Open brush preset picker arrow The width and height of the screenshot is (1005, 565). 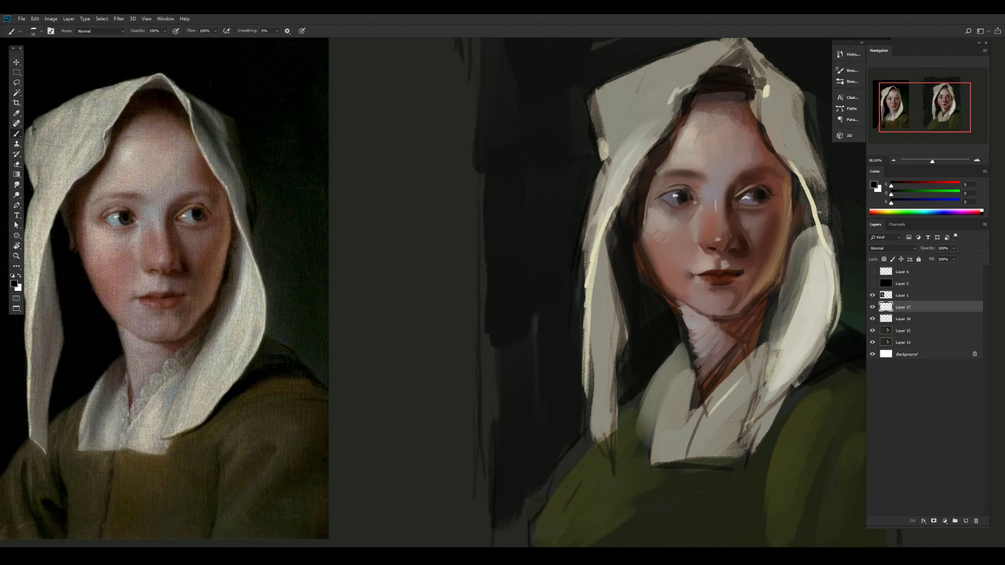tap(41, 31)
